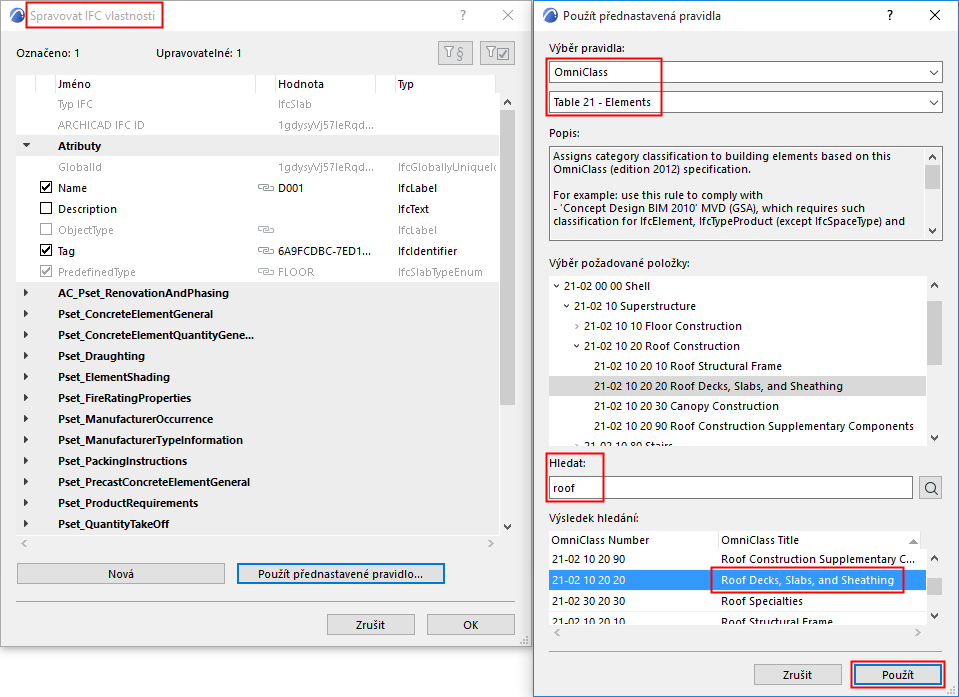The width and height of the screenshot is (959, 697).
Task: Click sort arrow on OmniClass Title column
Action: point(913,541)
